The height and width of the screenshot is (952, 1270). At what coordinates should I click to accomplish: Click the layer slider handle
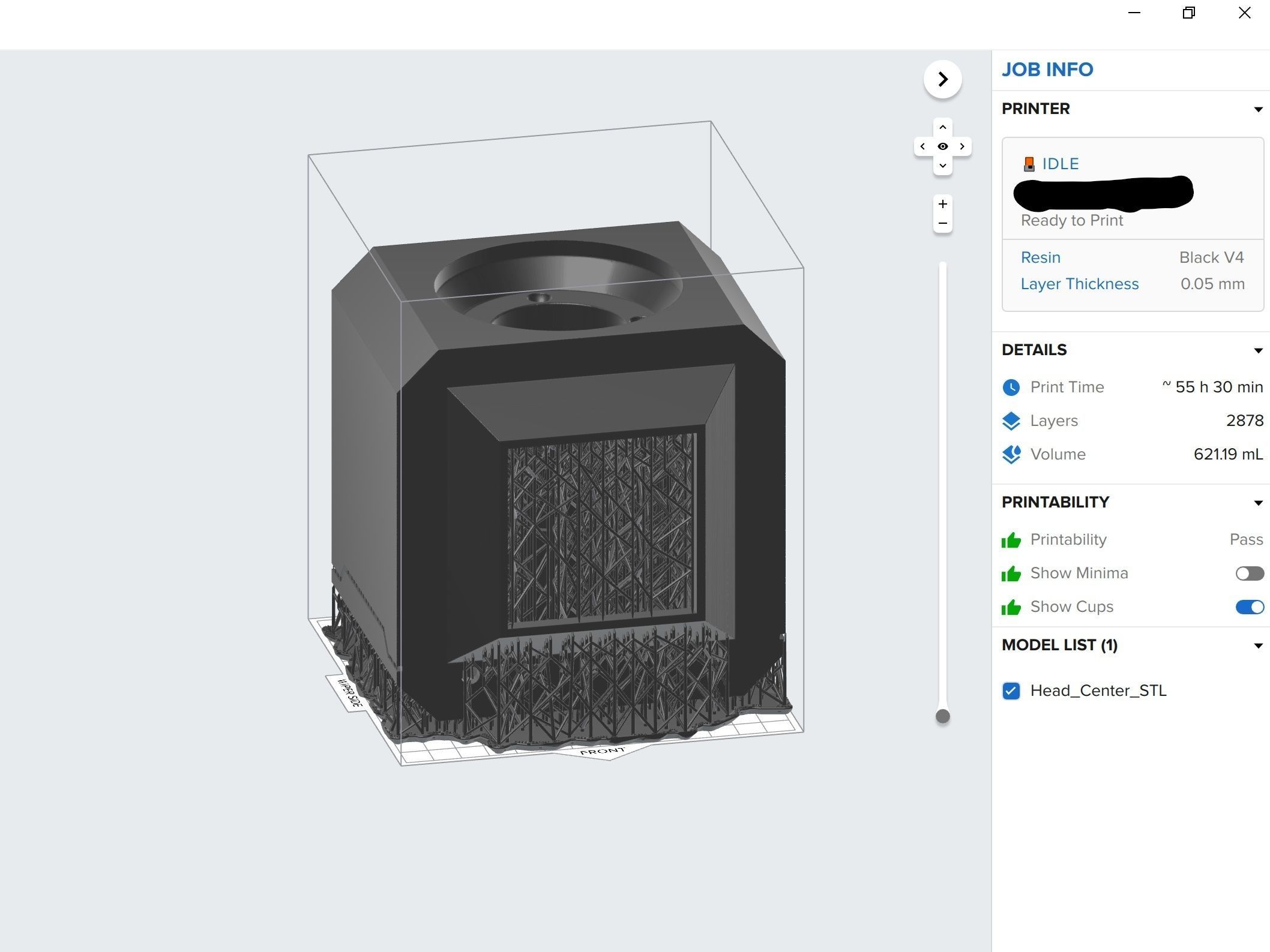coord(942,716)
